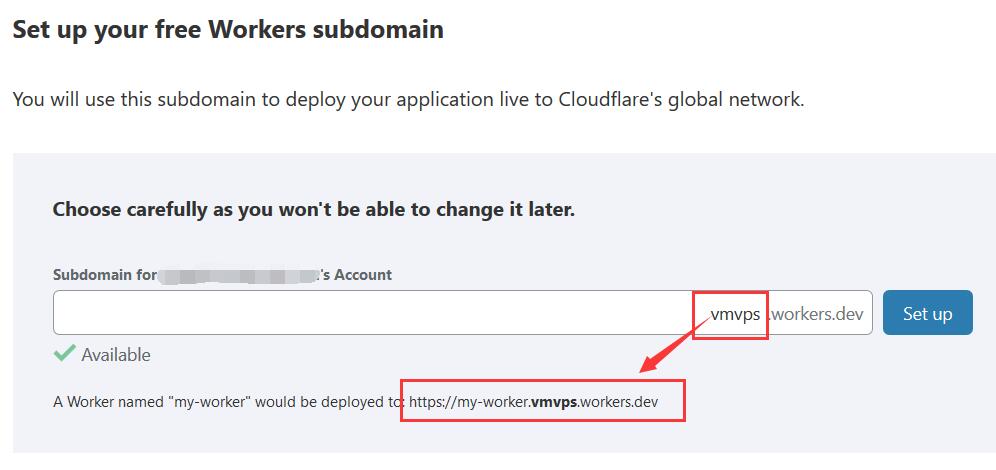The height and width of the screenshot is (470, 996).
Task: Click the 'Set up your free Workers subdomain' heading
Action: pyautogui.click(x=228, y=29)
